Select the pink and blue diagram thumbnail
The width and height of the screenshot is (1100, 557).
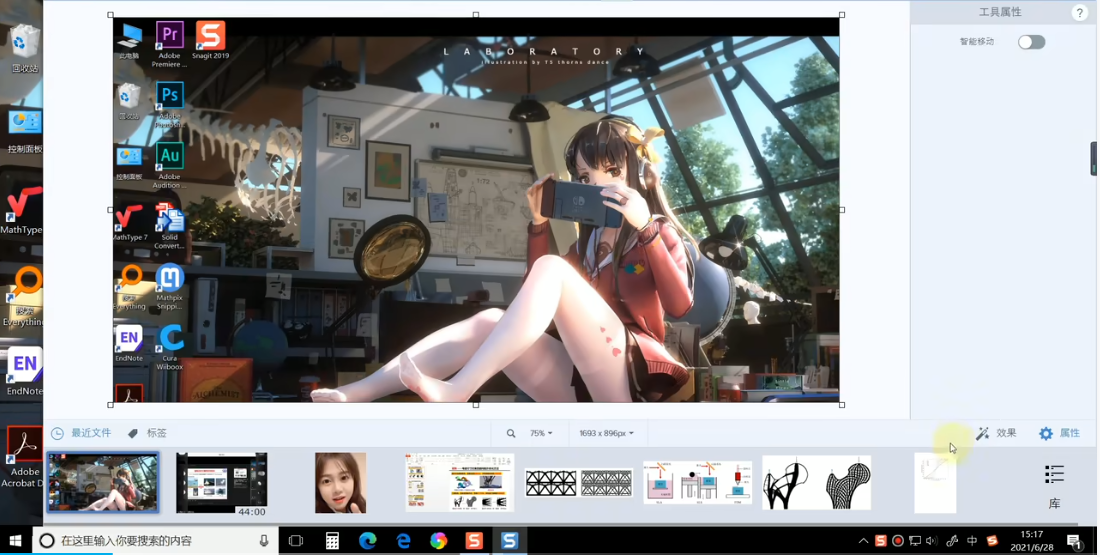tap(697, 483)
